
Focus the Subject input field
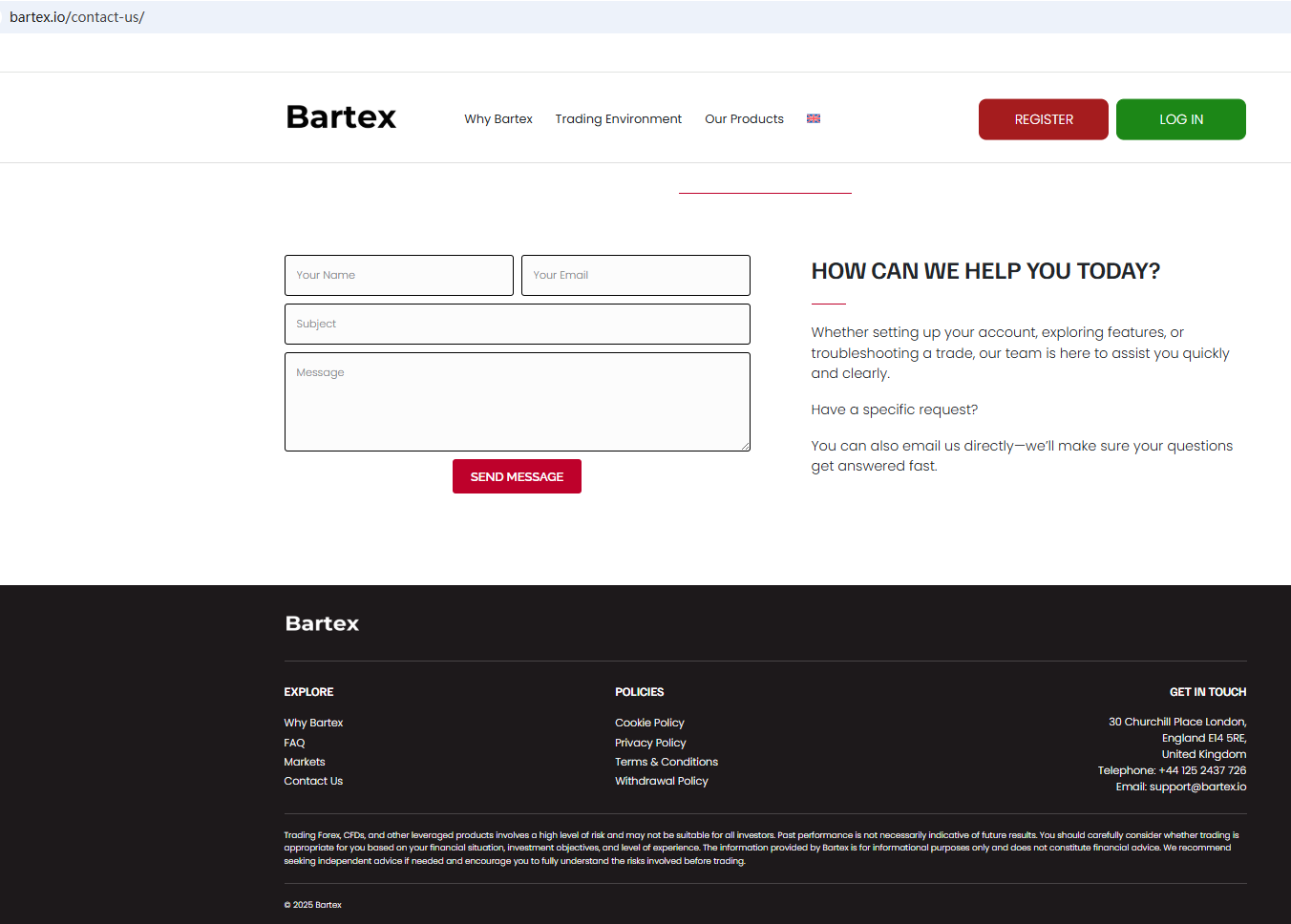[x=518, y=324]
